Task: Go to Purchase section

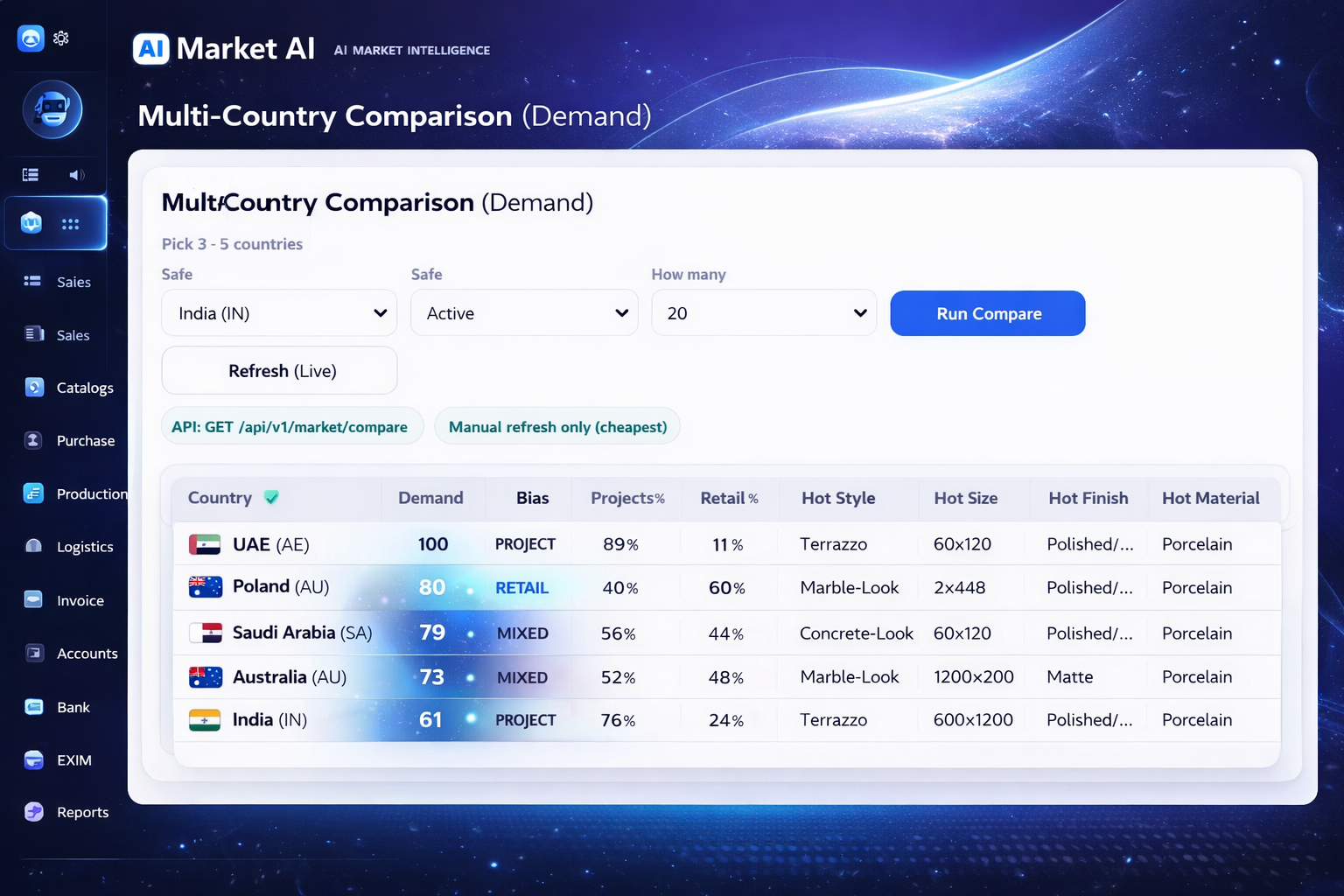Action: 86,441
